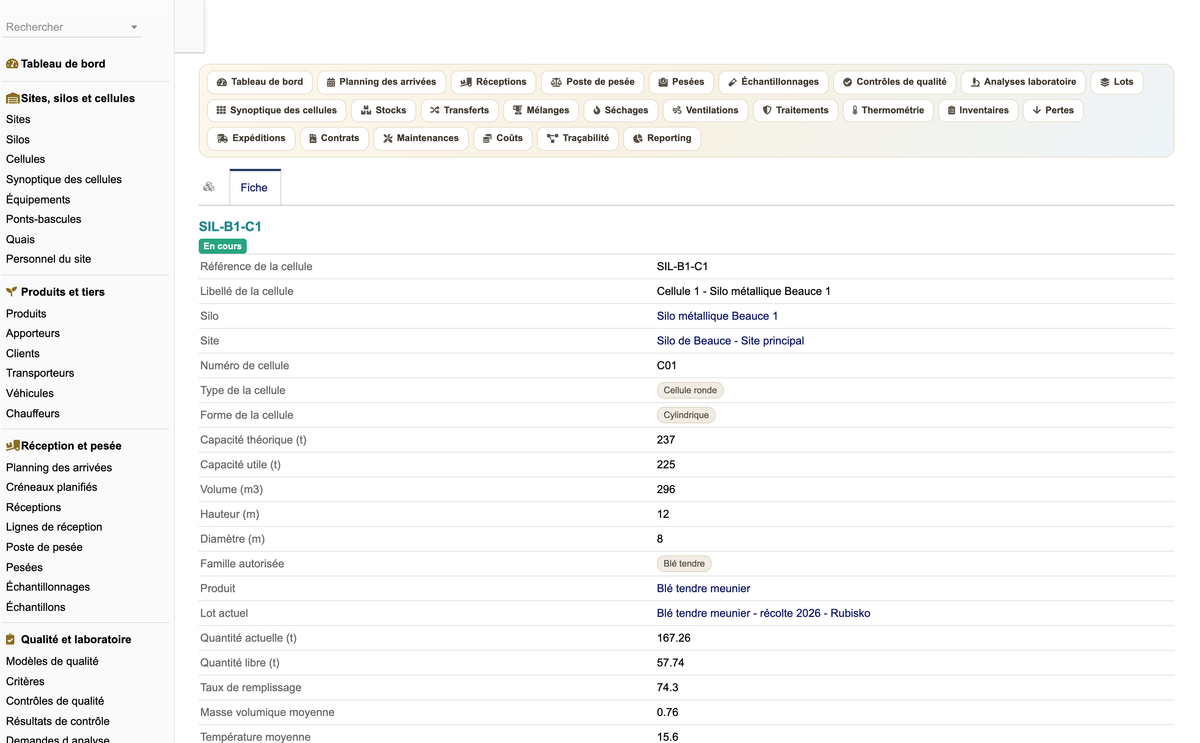Open Séchages toolbar button
This screenshot has width=1200, height=743.
[x=620, y=110]
